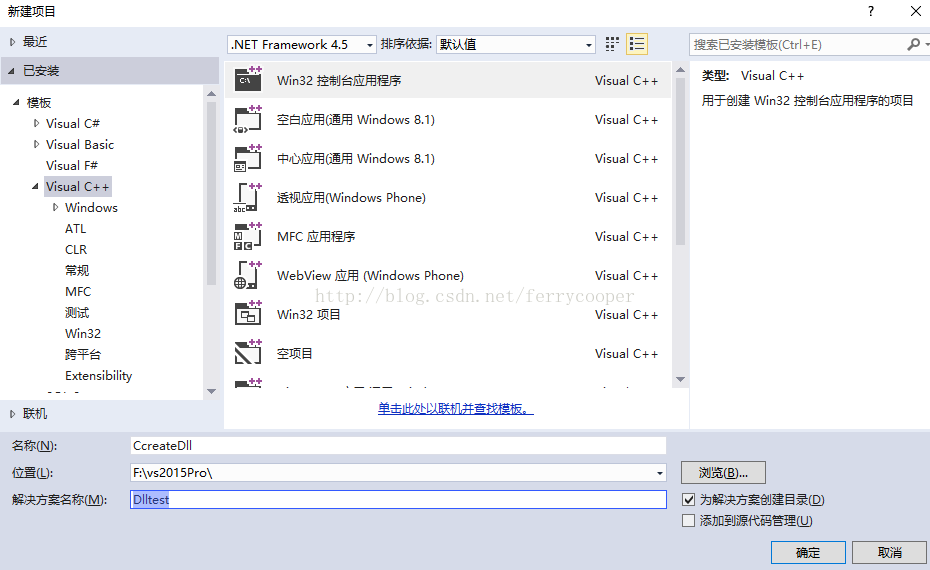Select CLR under Visual C++
Image resolution: width=930 pixels, height=570 pixels.
click(76, 250)
